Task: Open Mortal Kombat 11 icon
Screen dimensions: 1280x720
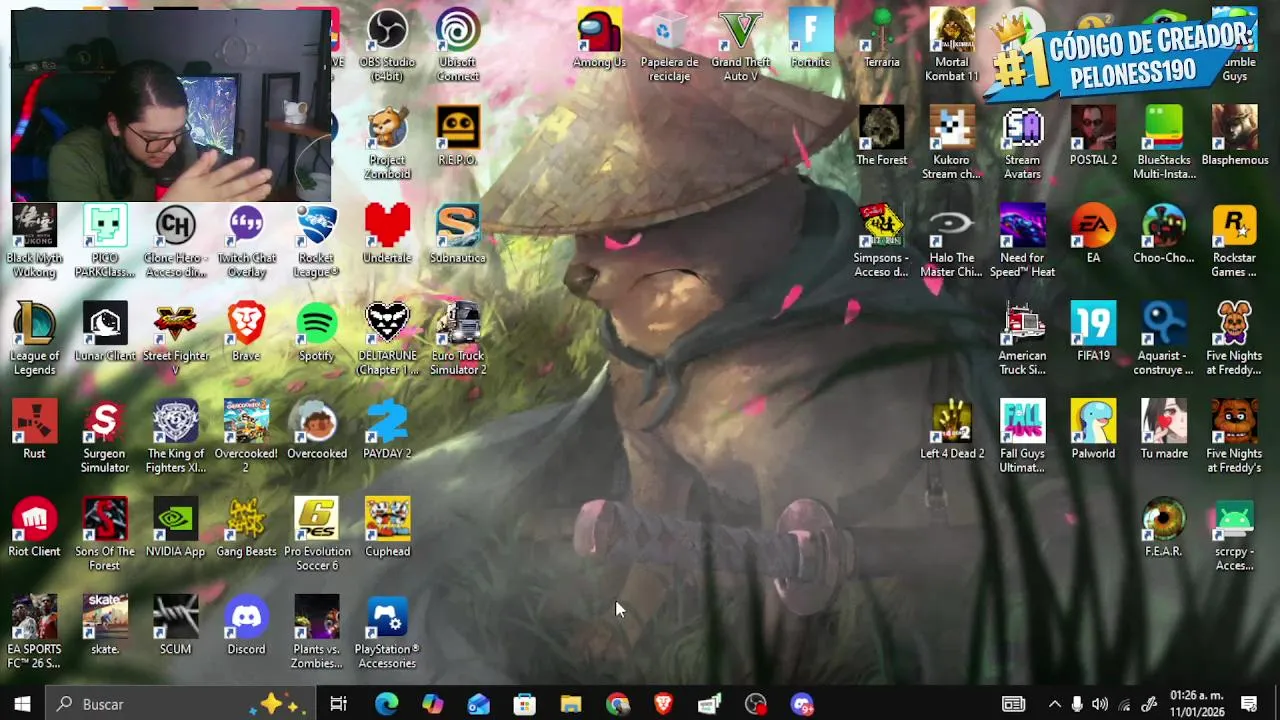Action: click(x=952, y=30)
